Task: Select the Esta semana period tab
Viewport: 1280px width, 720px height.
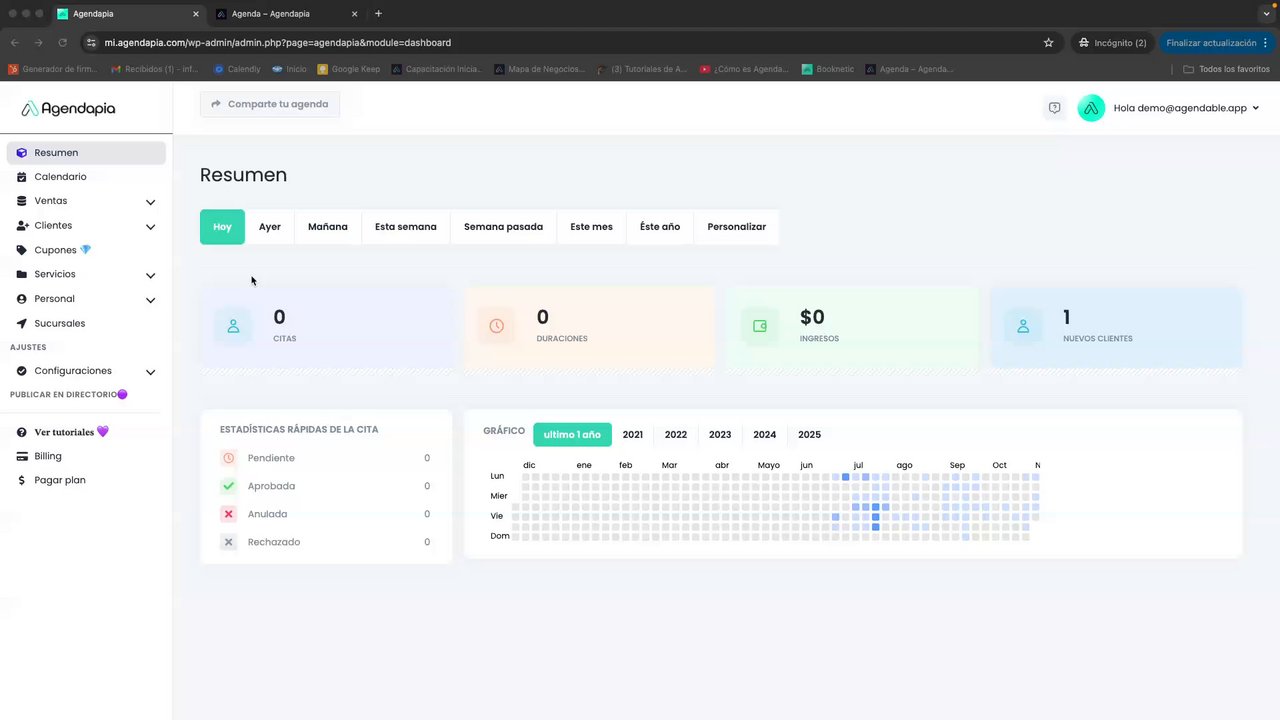Action: coord(406,227)
